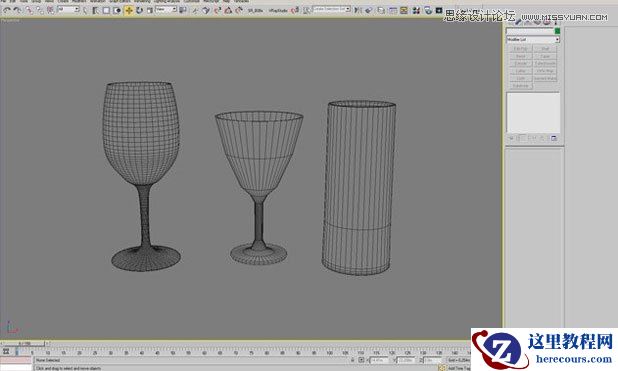Toggle the Pin Stack icon

pos(511,138)
